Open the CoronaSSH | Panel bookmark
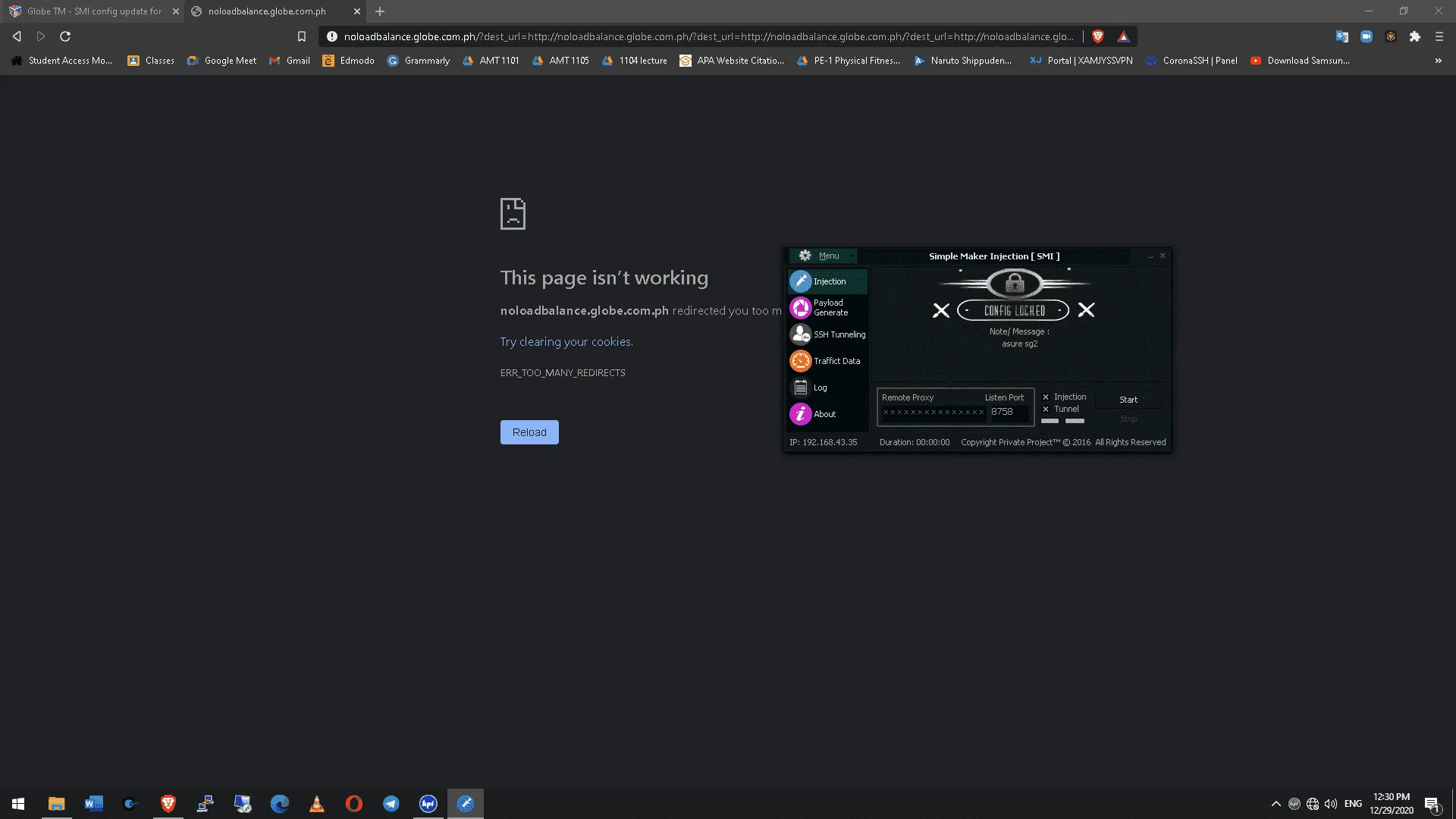 [x=1191, y=61]
